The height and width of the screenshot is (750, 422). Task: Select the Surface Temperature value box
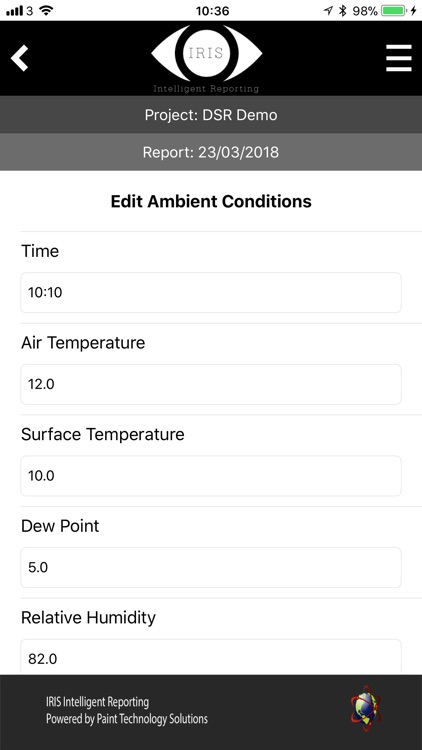[211, 476]
